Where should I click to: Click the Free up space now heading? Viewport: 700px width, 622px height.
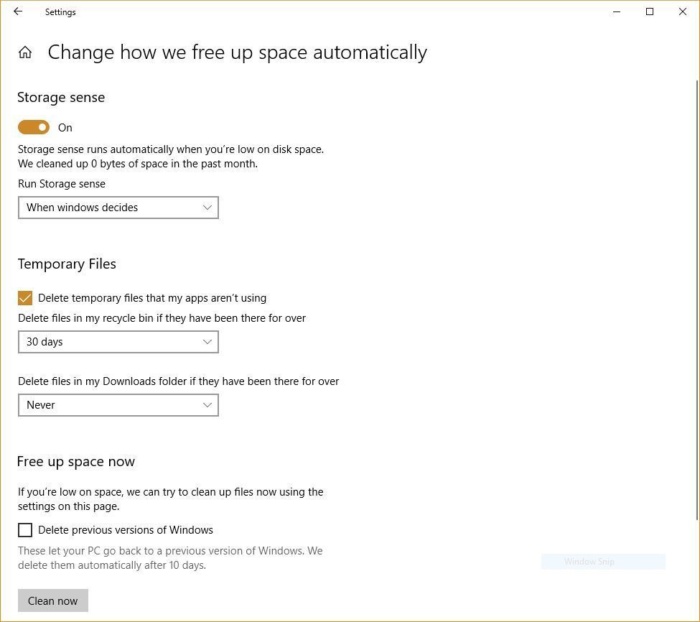(76, 461)
